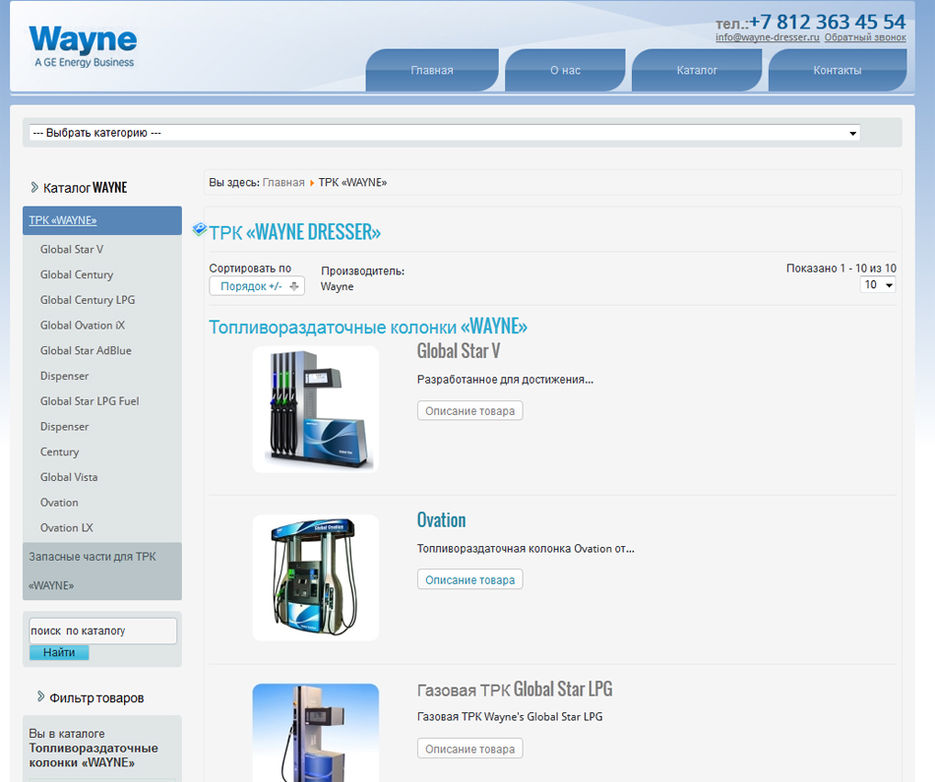Click the 'Показано 1 - 10 из 10' text

[841, 268]
